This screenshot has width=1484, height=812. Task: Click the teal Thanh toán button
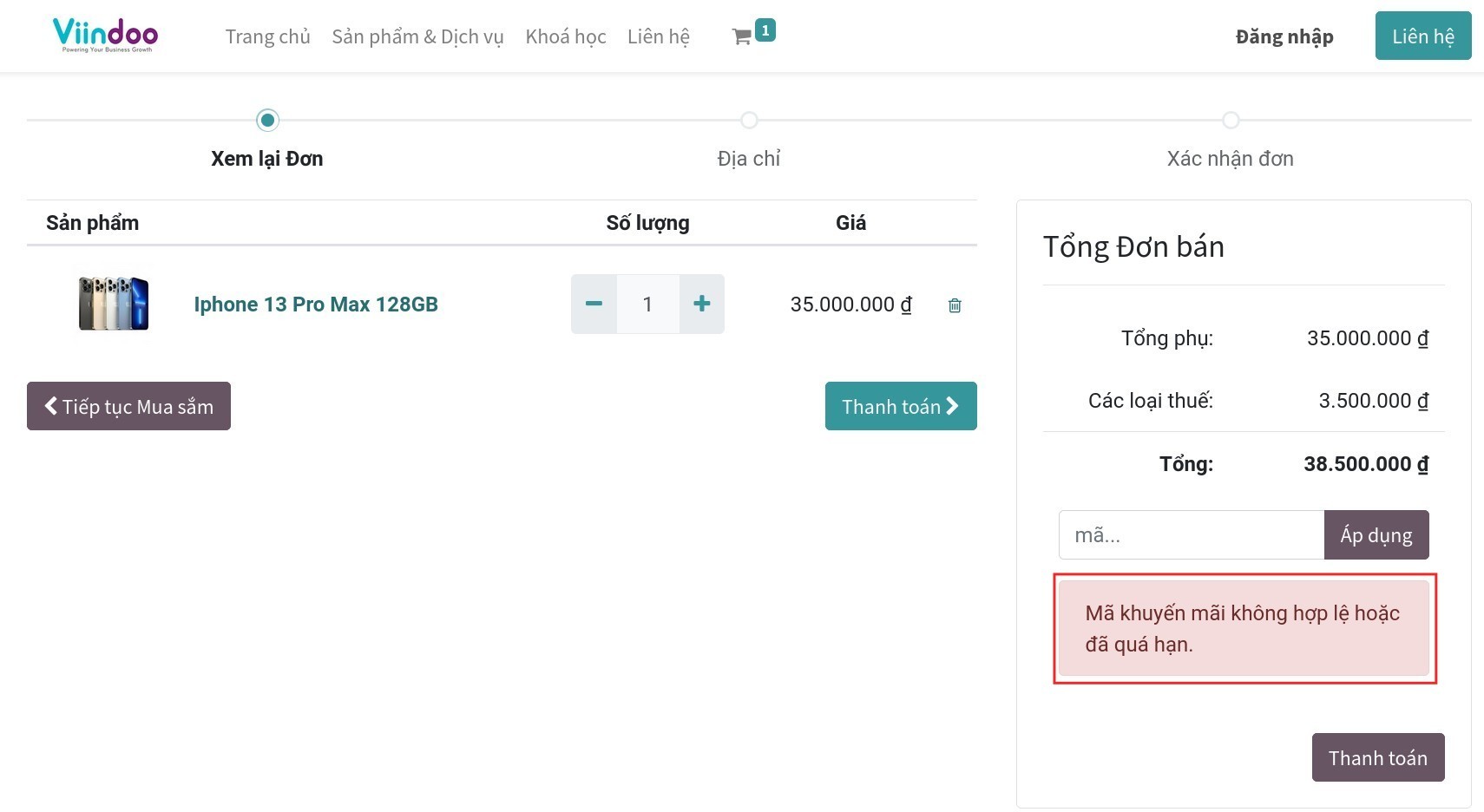(x=900, y=406)
